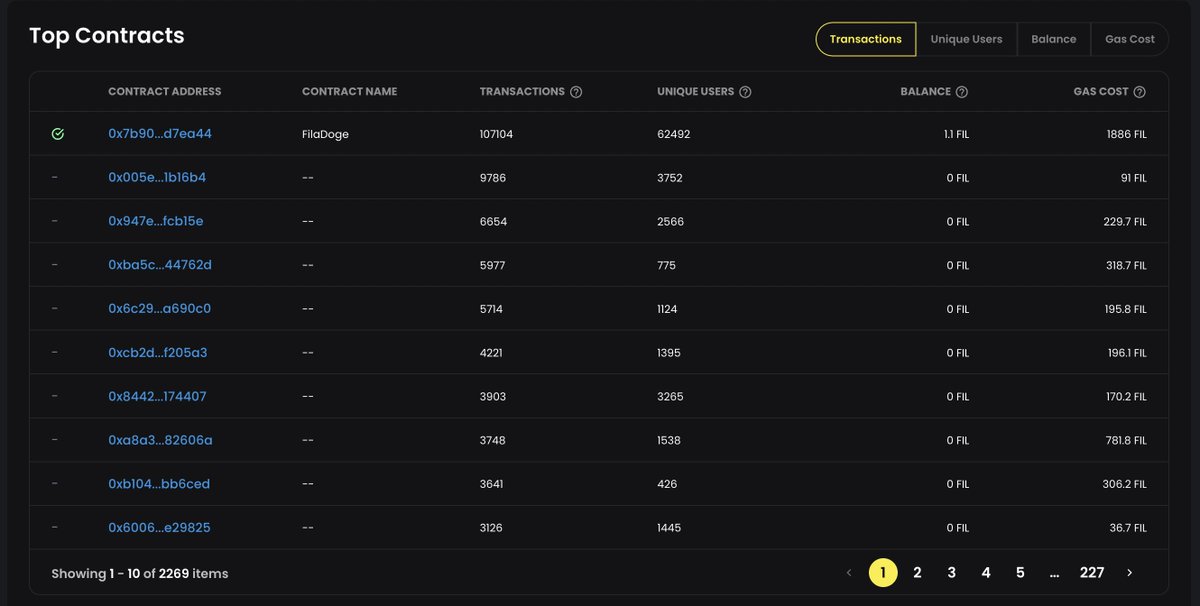Click the 1886 FIL gas cost
The image size is (1200, 606).
1126,134
